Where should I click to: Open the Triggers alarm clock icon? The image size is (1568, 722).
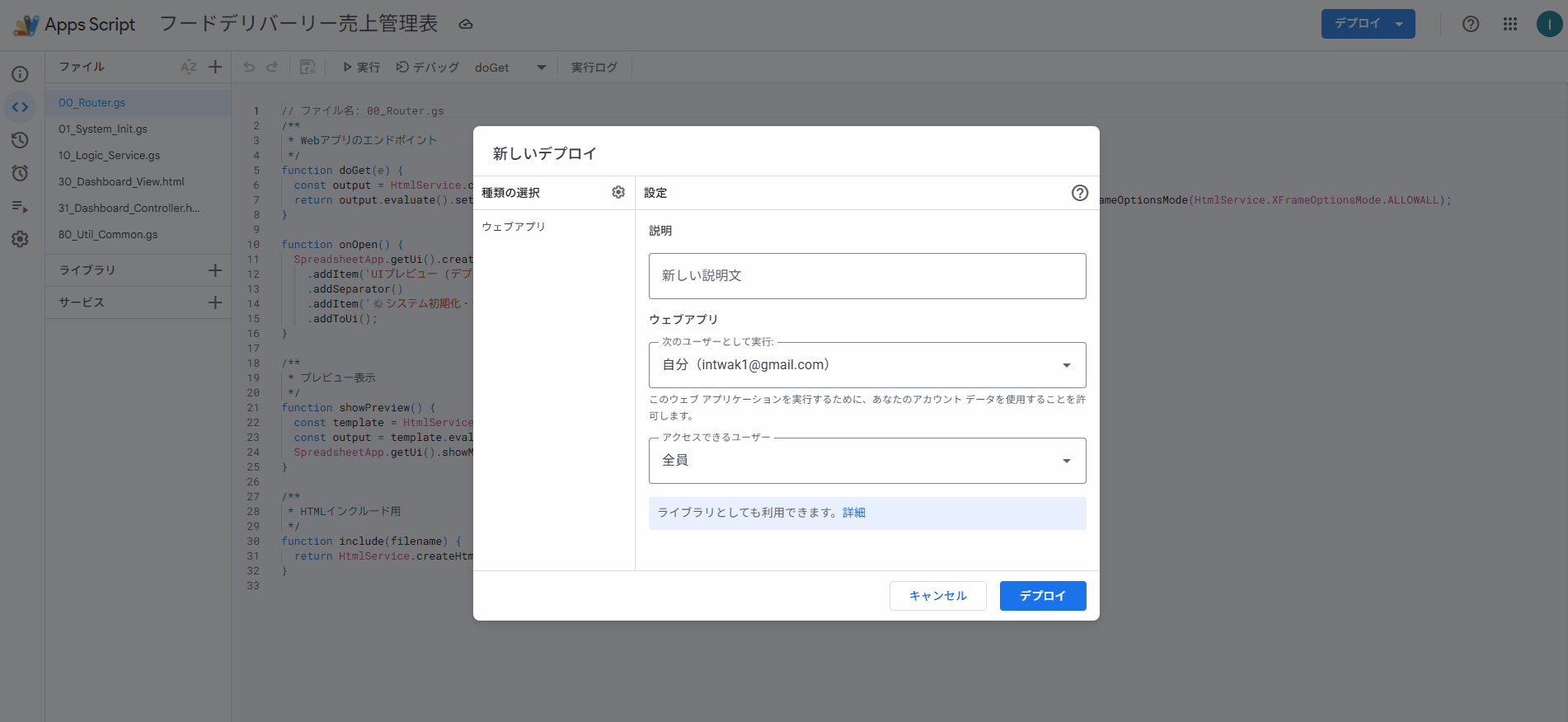pyautogui.click(x=20, y=173)
